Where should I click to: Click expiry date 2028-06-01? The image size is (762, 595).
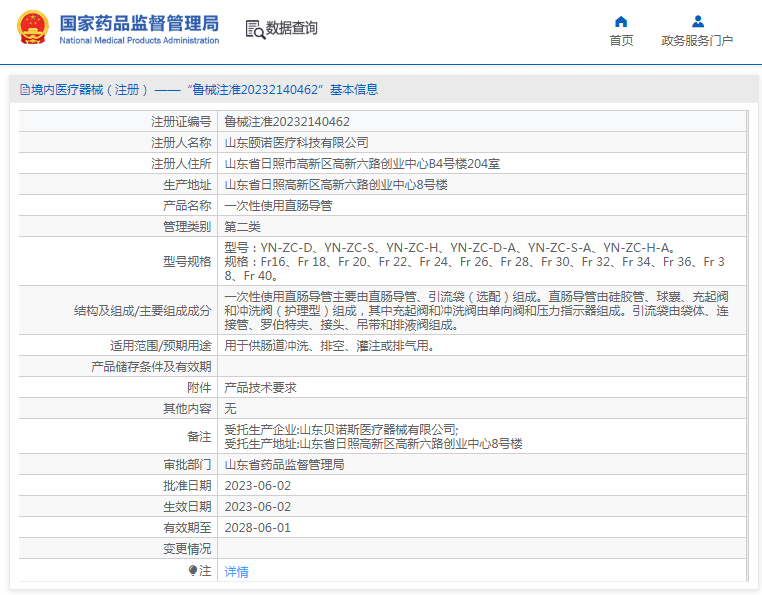click(258, 527)
